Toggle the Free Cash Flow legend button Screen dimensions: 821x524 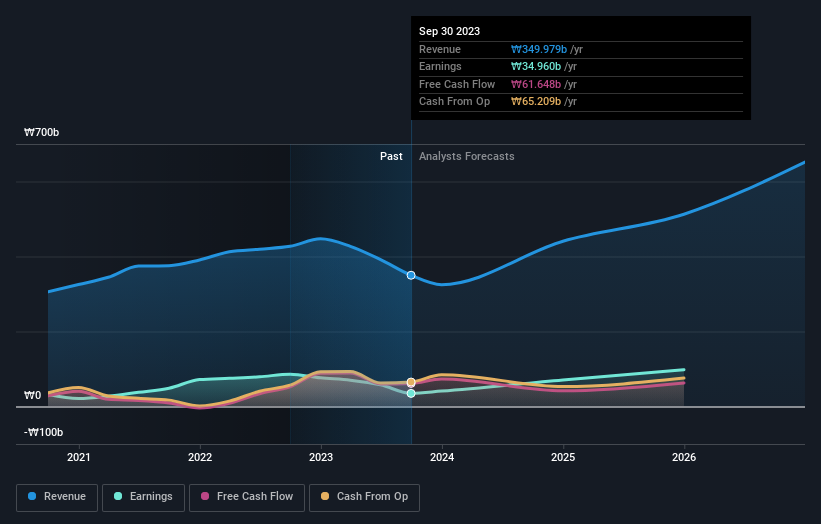click(x=247, y=497)
